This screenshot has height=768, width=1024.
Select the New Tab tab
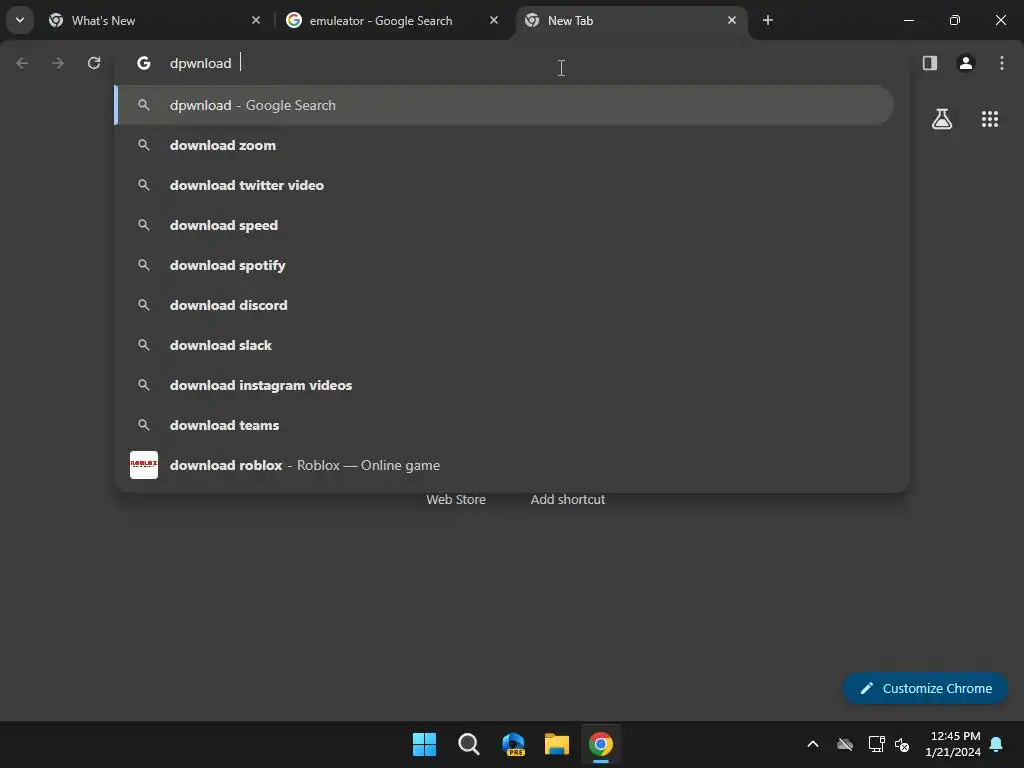click(x=631, y=21)
